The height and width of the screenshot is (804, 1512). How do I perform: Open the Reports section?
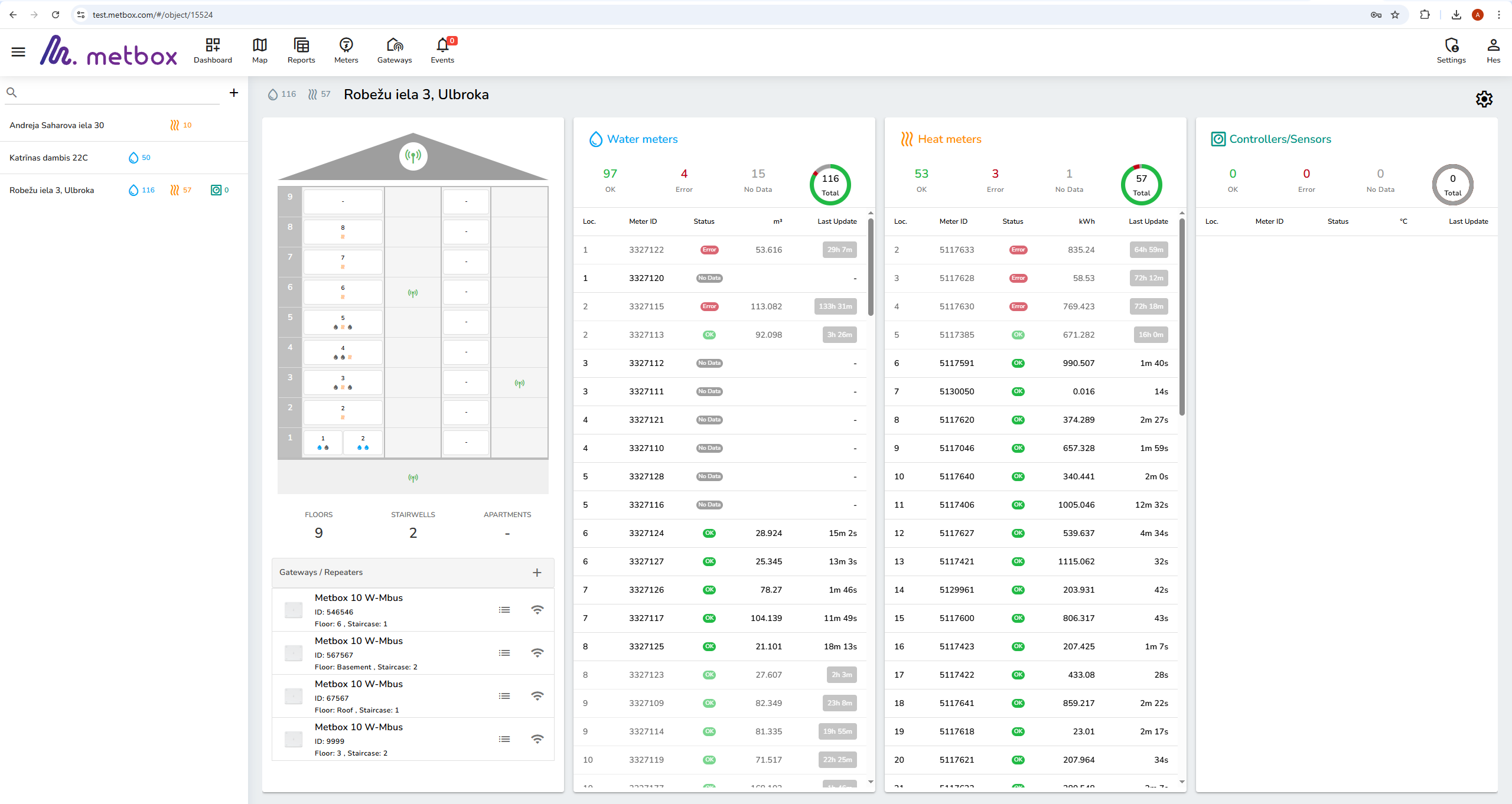click(x=301, y=51)
